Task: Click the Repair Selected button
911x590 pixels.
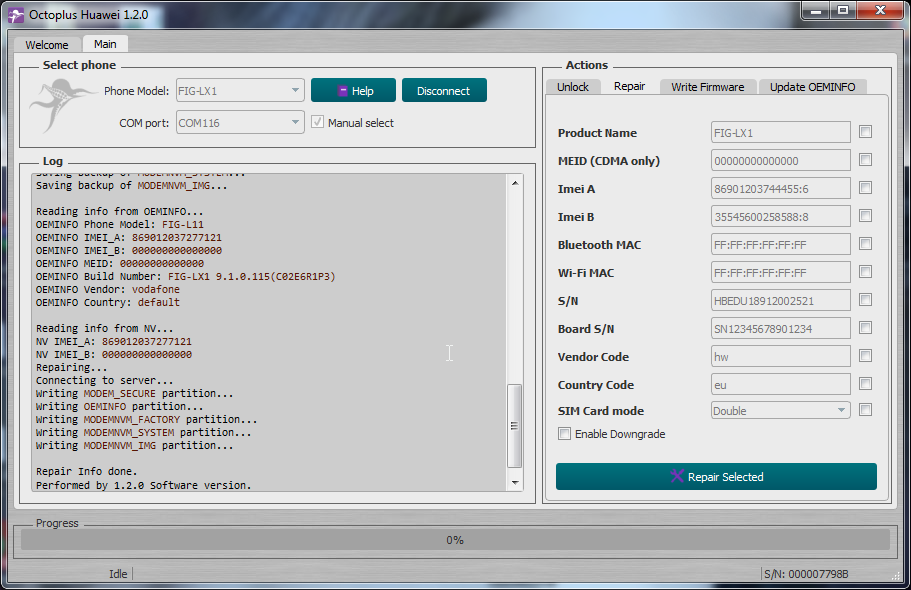Action: click(x=716, y=477)
